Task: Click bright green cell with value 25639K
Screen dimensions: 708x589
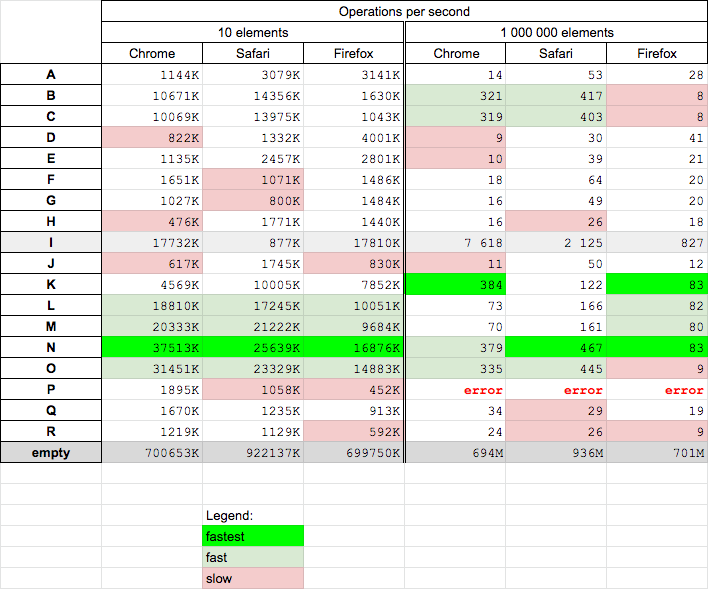Action: [253, 347]
